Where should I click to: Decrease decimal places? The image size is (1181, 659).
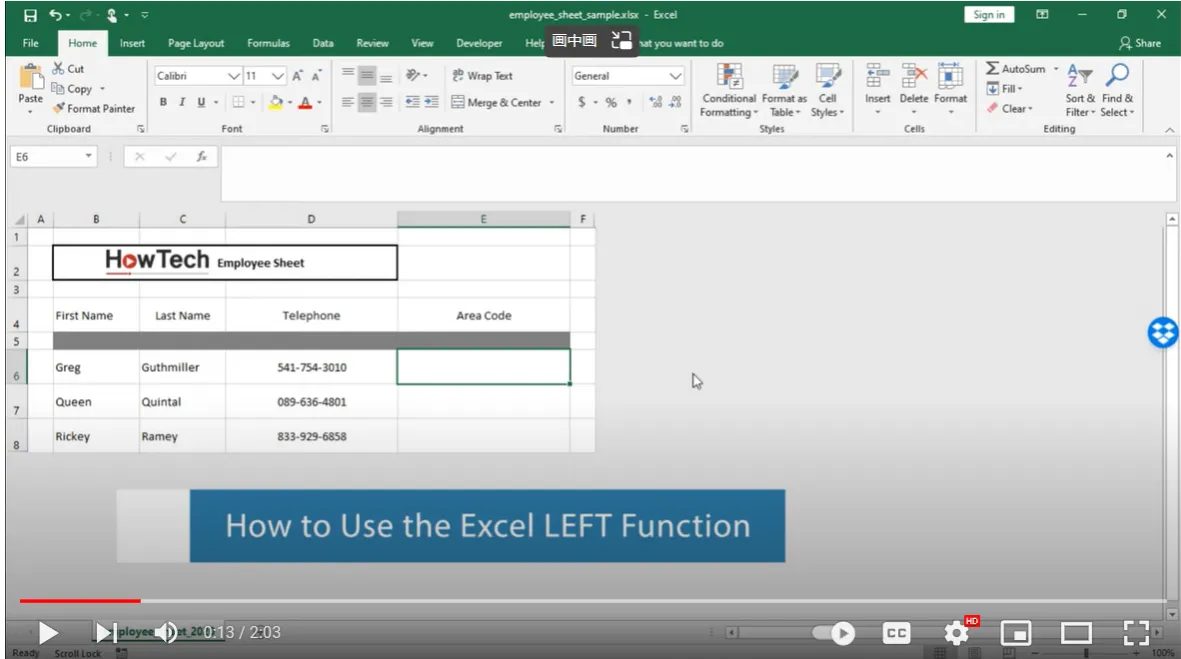click(x=675, y=102)
